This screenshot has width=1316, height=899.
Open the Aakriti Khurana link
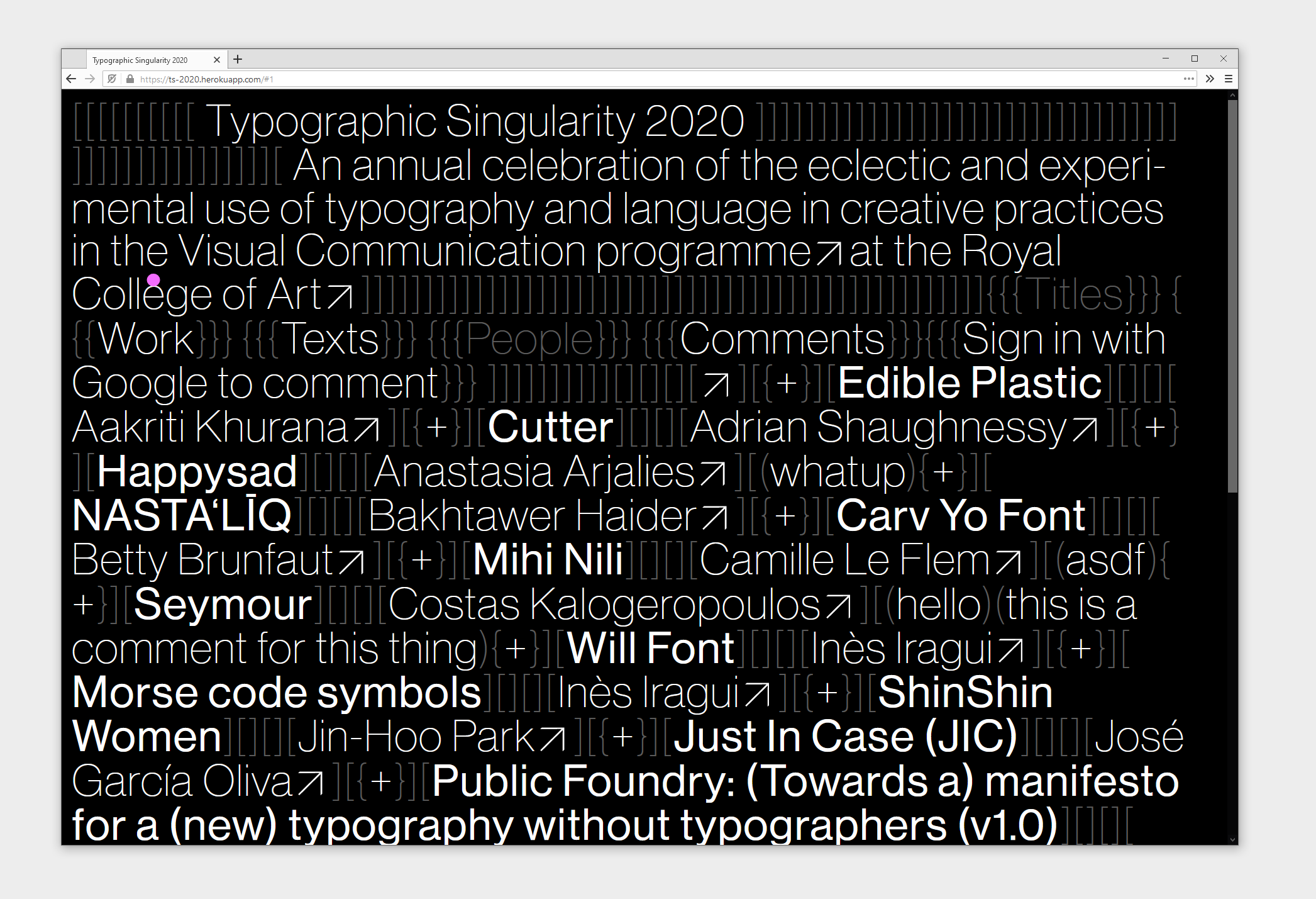point(211,428)
